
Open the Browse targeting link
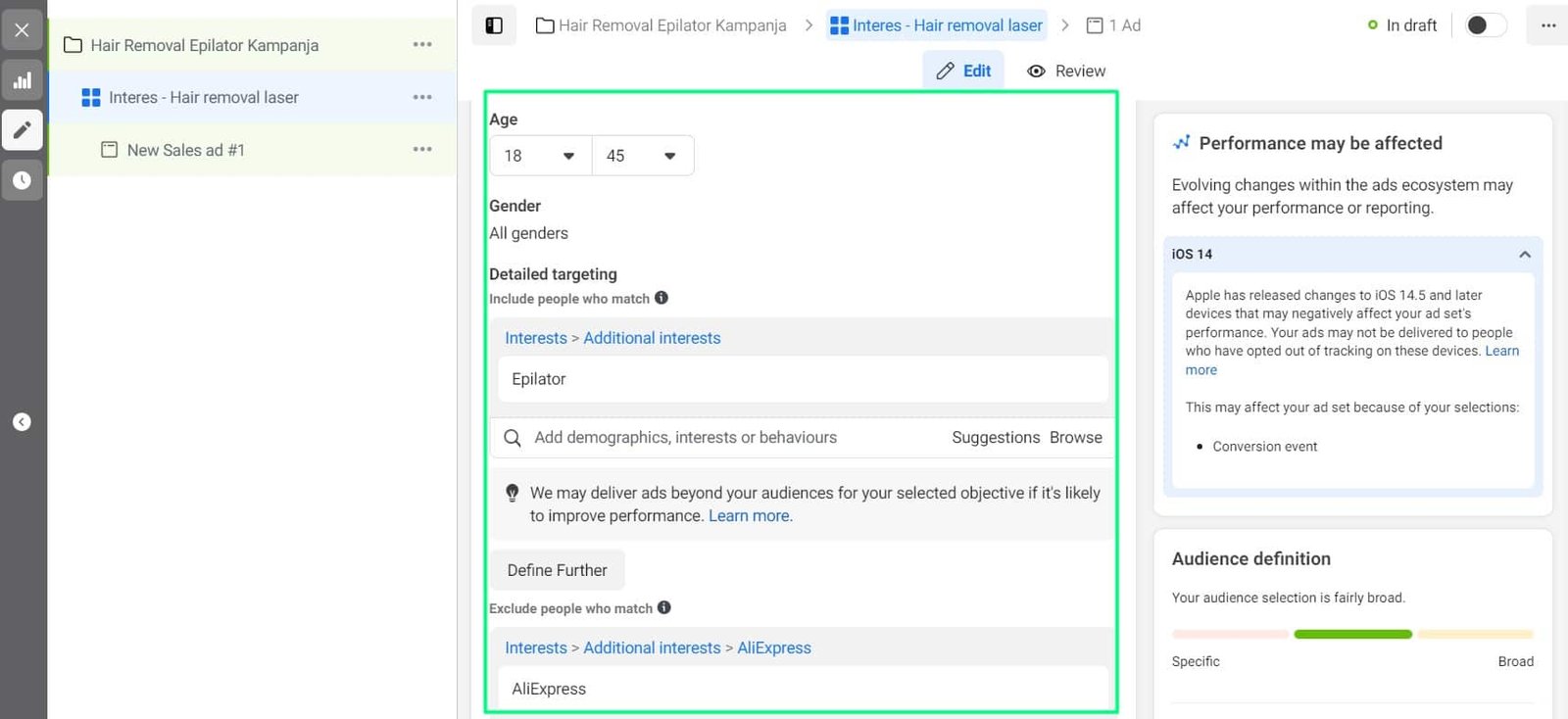coord(1076,437)
